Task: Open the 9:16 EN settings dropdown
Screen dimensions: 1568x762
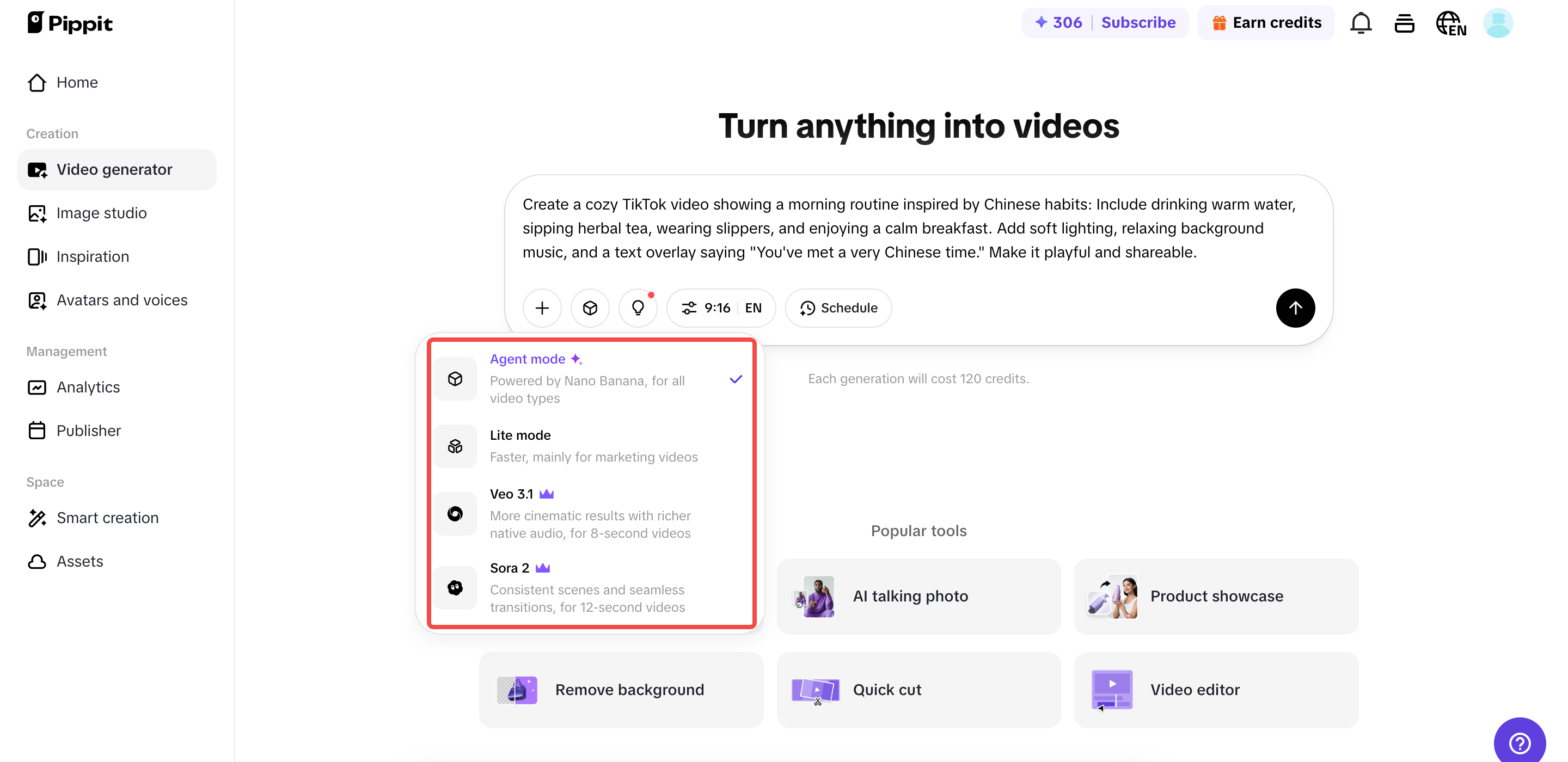Action: coord(721,308)
